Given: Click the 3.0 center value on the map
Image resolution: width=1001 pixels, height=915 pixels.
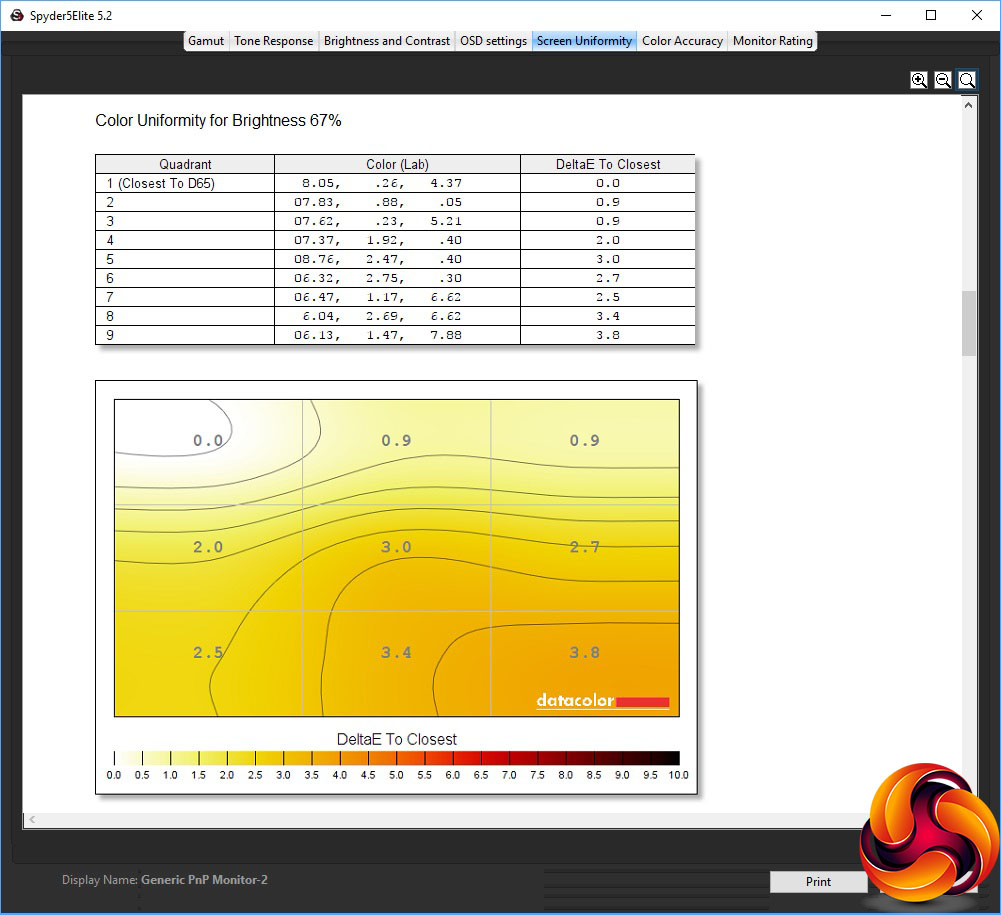Looking at the screenshot, I should coord(396,547).
